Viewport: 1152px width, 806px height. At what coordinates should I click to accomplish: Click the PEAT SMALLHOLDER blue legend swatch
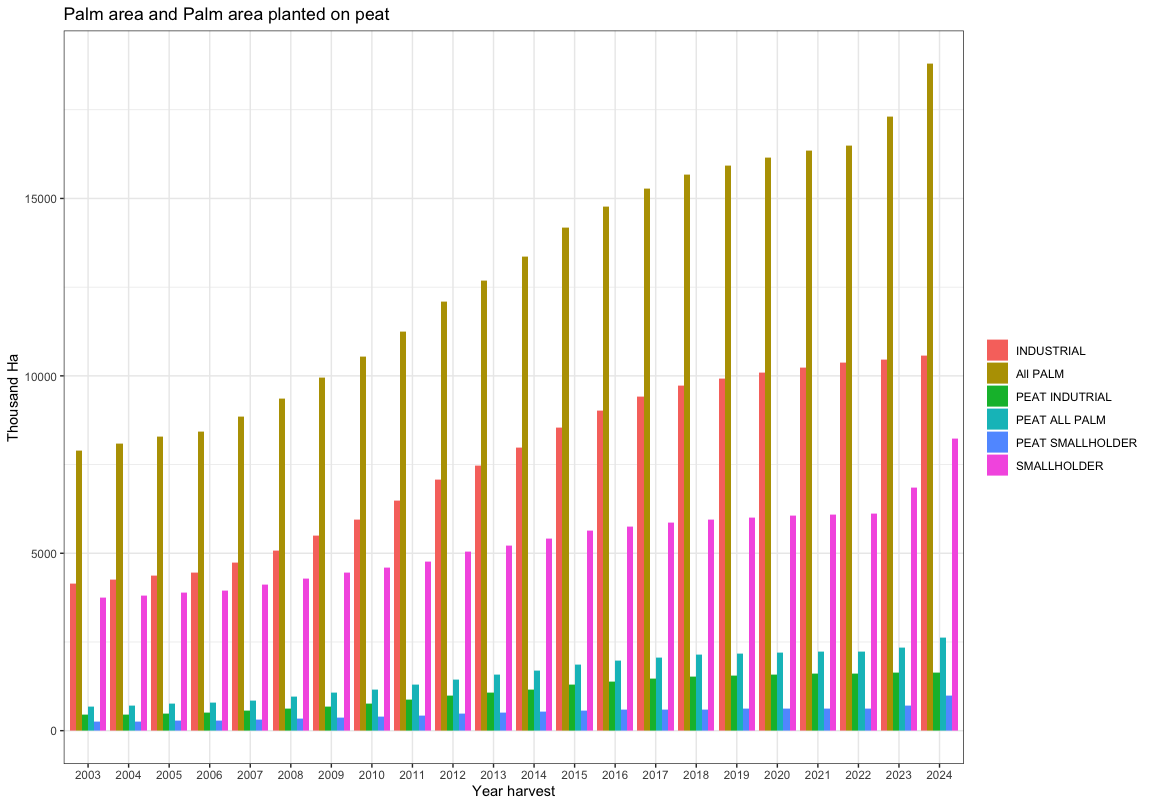coord(997,443)
